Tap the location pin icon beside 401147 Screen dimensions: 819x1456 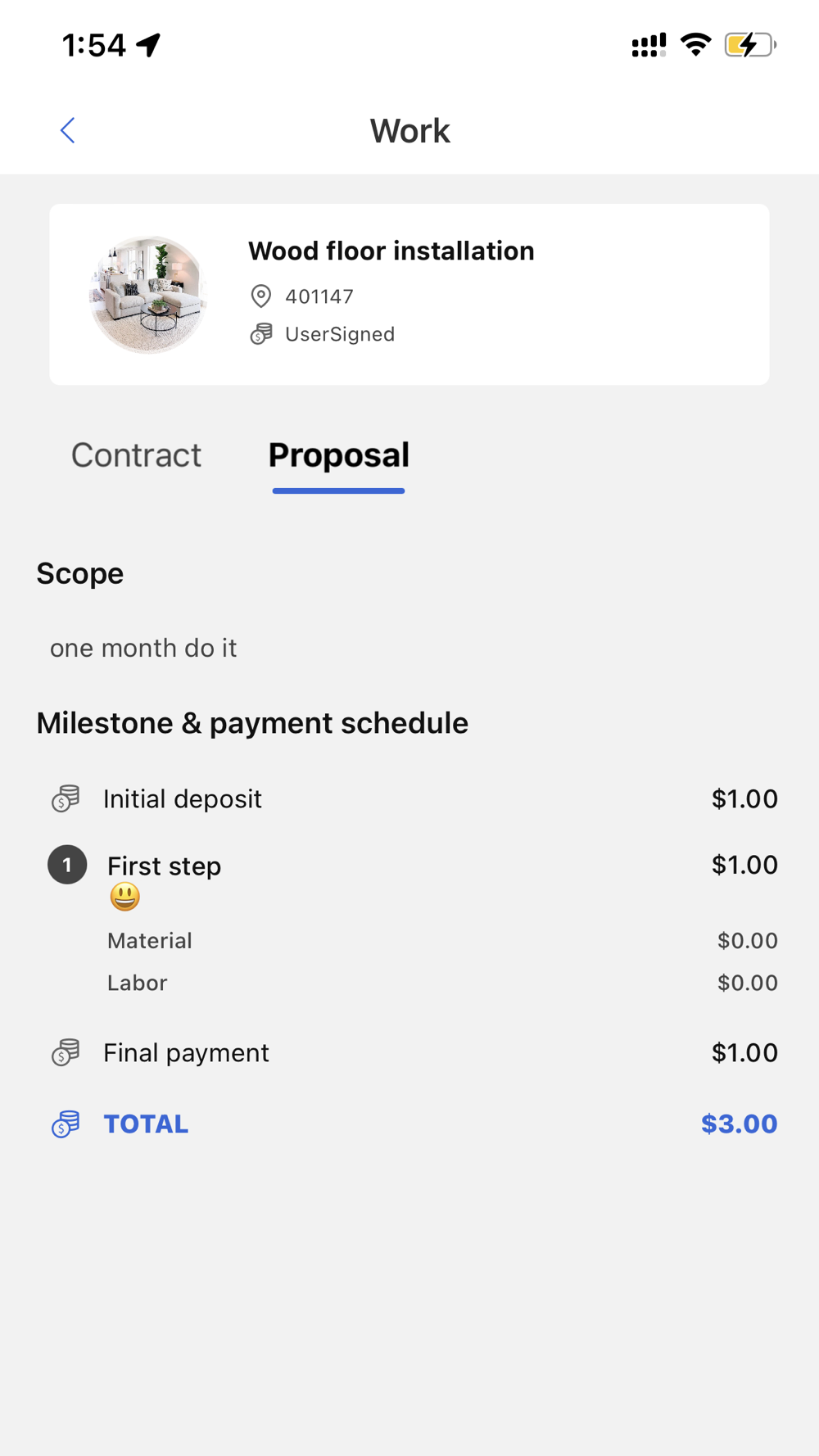tap(260, 296)
